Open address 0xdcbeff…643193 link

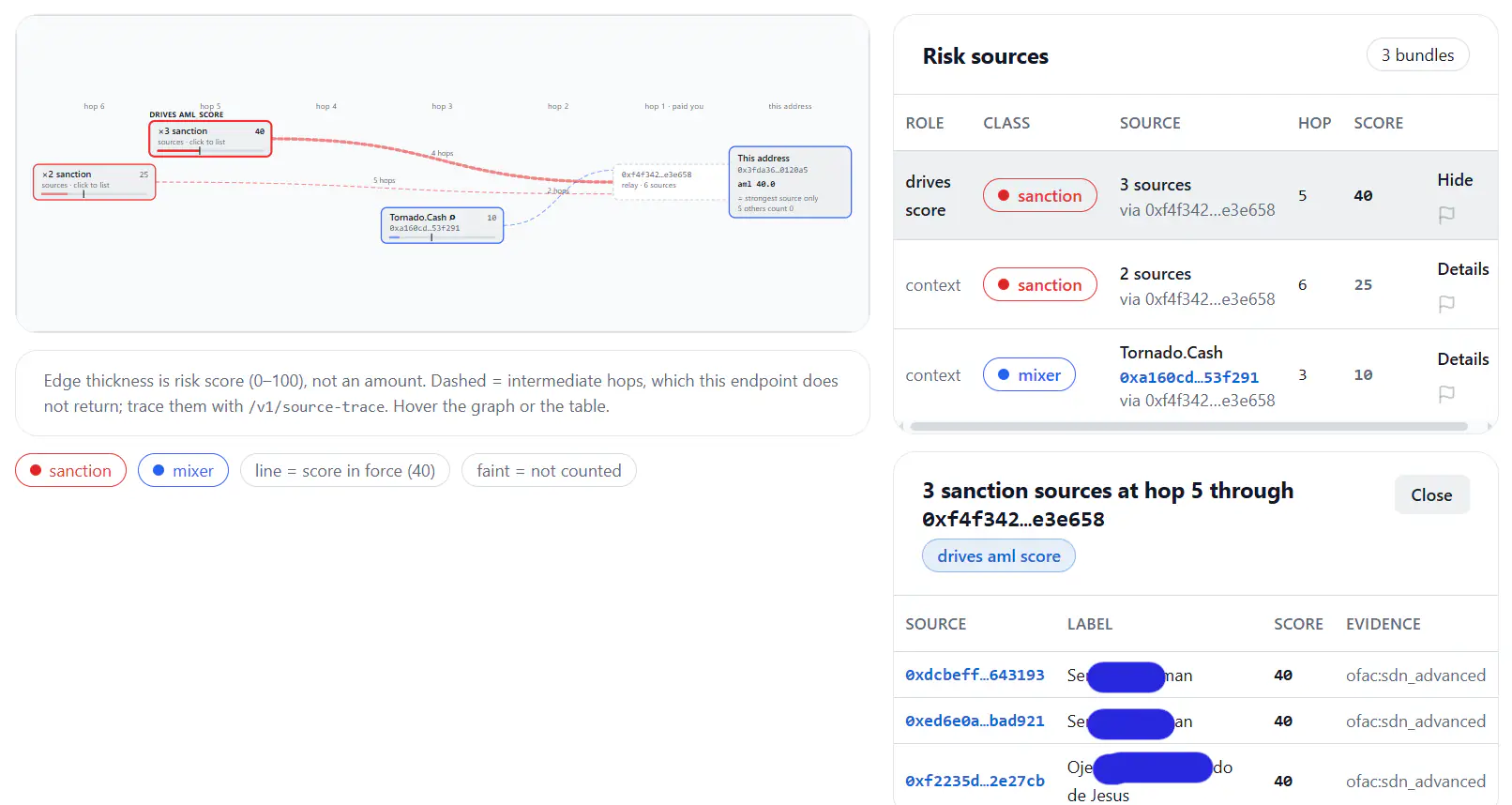(975, 675)
